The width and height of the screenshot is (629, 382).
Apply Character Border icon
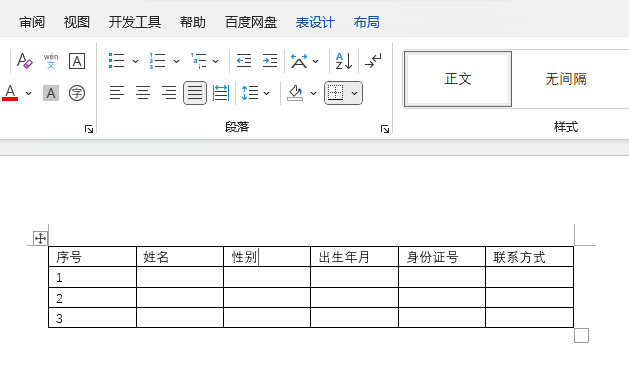pyautogui.click(x=77, y=61)
